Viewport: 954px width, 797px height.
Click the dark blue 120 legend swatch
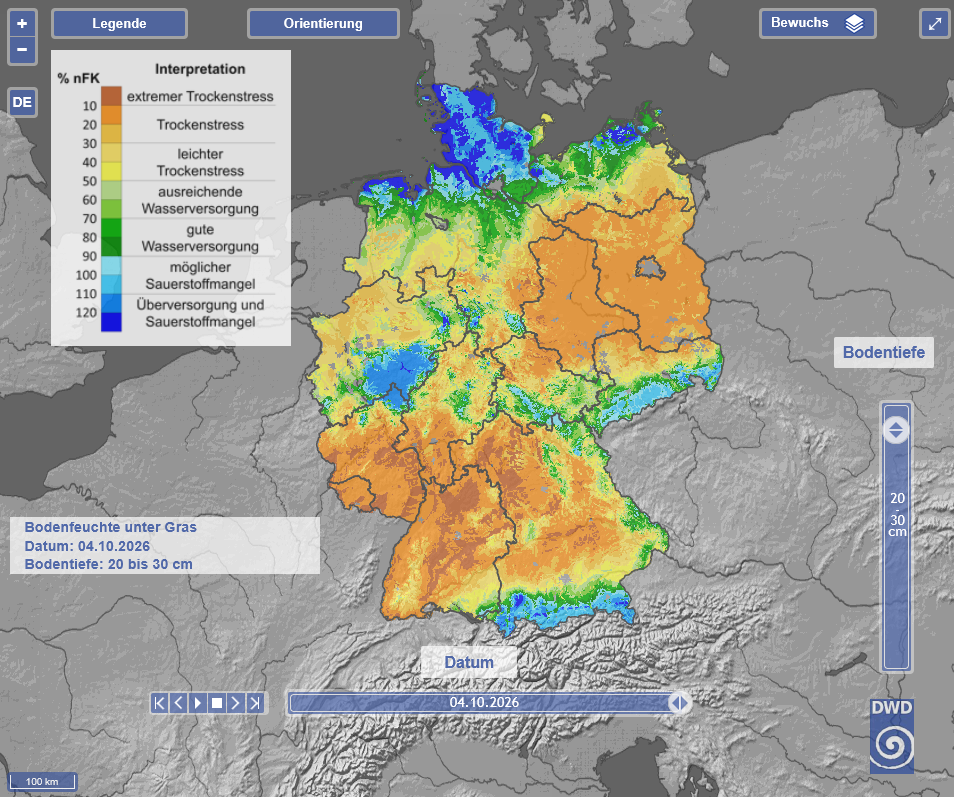click(x=111, y=322)
